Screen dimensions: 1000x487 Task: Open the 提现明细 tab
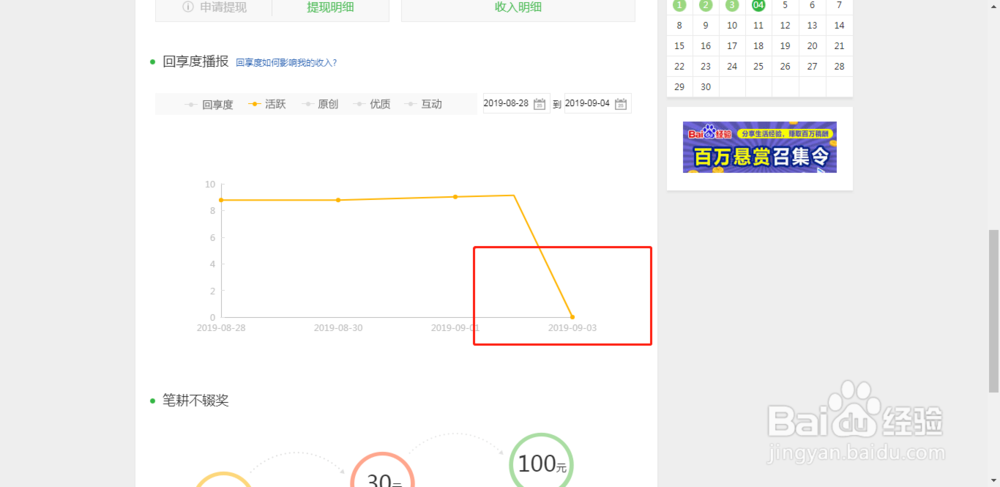(x=330, y=8)
